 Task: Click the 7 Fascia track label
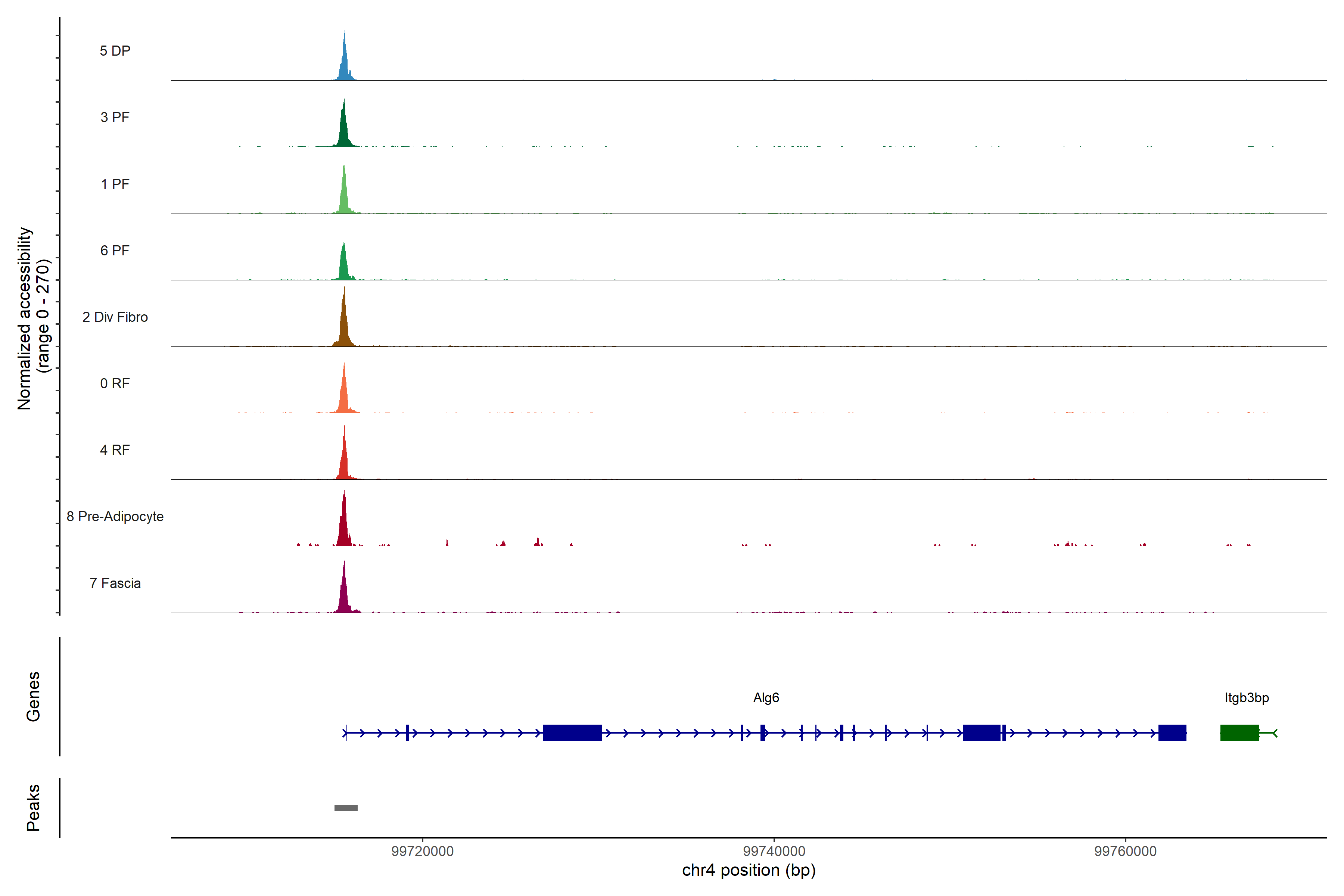[115, 584]
